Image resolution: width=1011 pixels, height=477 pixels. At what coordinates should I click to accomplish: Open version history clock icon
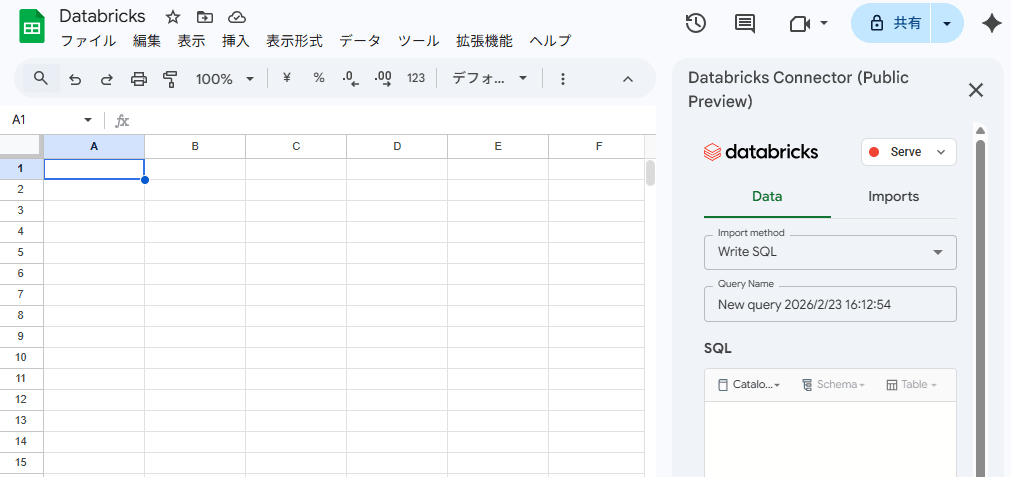(x=696, y=23)
